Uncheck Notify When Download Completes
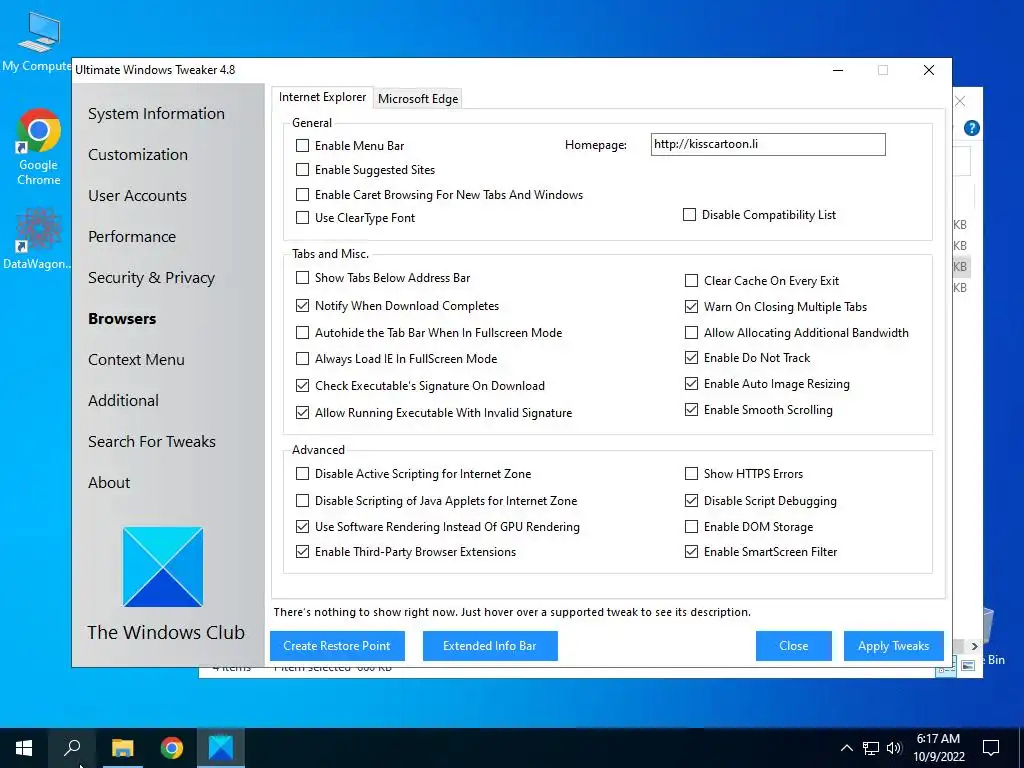 coord(302,306)
